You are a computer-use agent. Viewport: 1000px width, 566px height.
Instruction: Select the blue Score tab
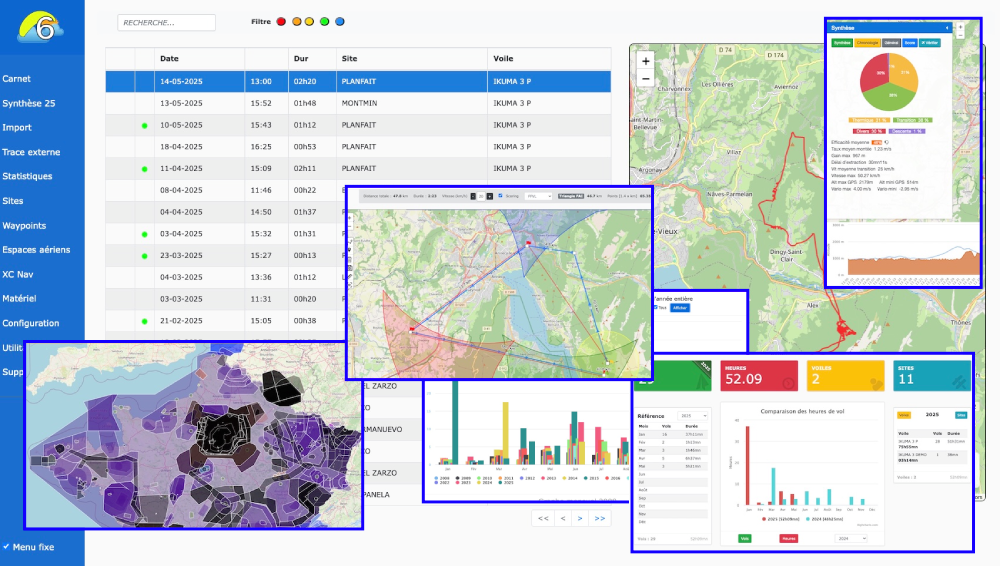point(910,43)
